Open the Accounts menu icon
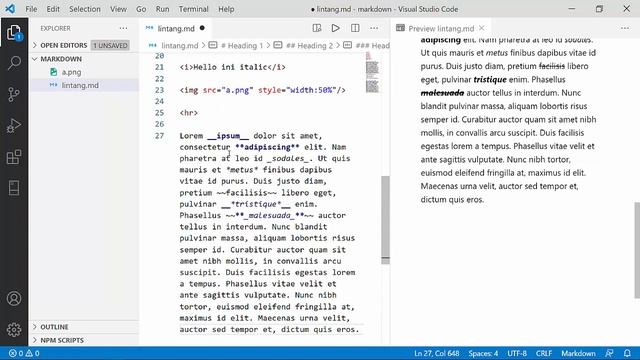Image resolution: width=640 pixels, height=360 pixels. click(x=14, y=298)
